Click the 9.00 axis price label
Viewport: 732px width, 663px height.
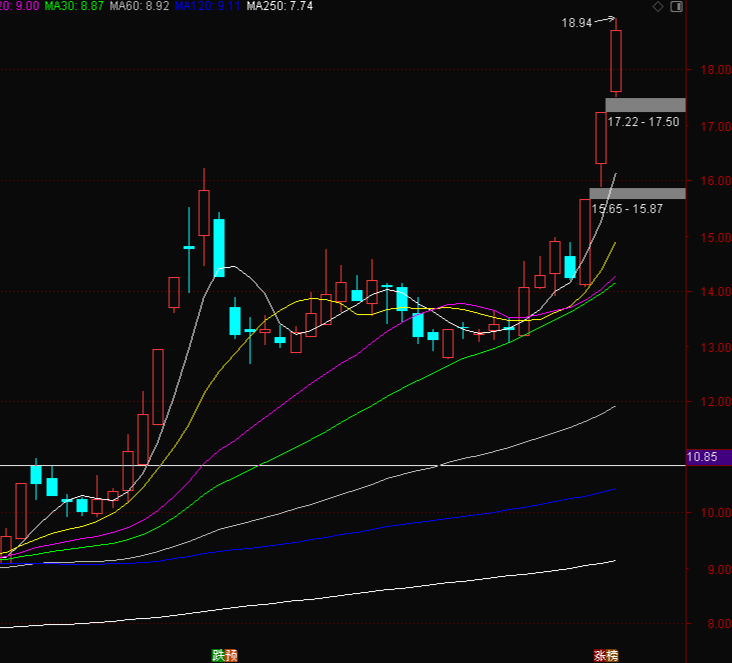coord(719,570)
